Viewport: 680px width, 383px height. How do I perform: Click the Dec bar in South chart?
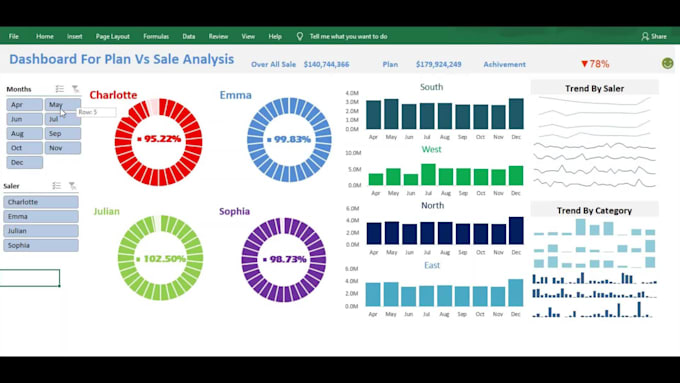tap(516, 114)
